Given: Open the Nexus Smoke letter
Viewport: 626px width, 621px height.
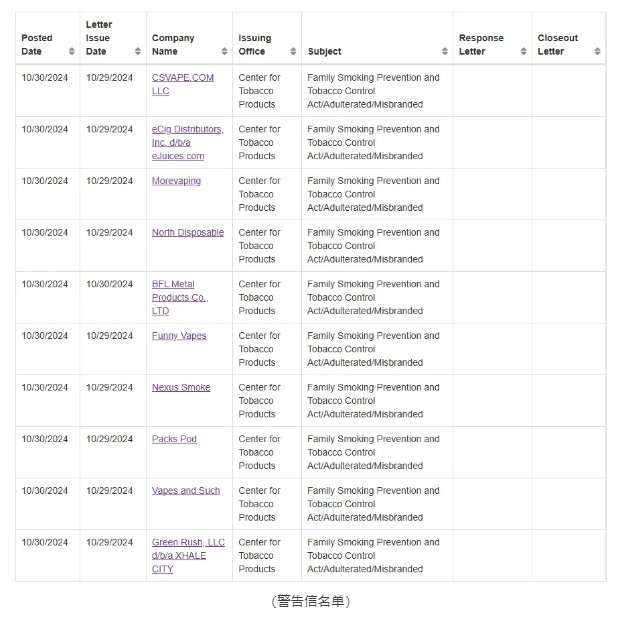Looking at the screenshot, I should click(x=181, y=387).
